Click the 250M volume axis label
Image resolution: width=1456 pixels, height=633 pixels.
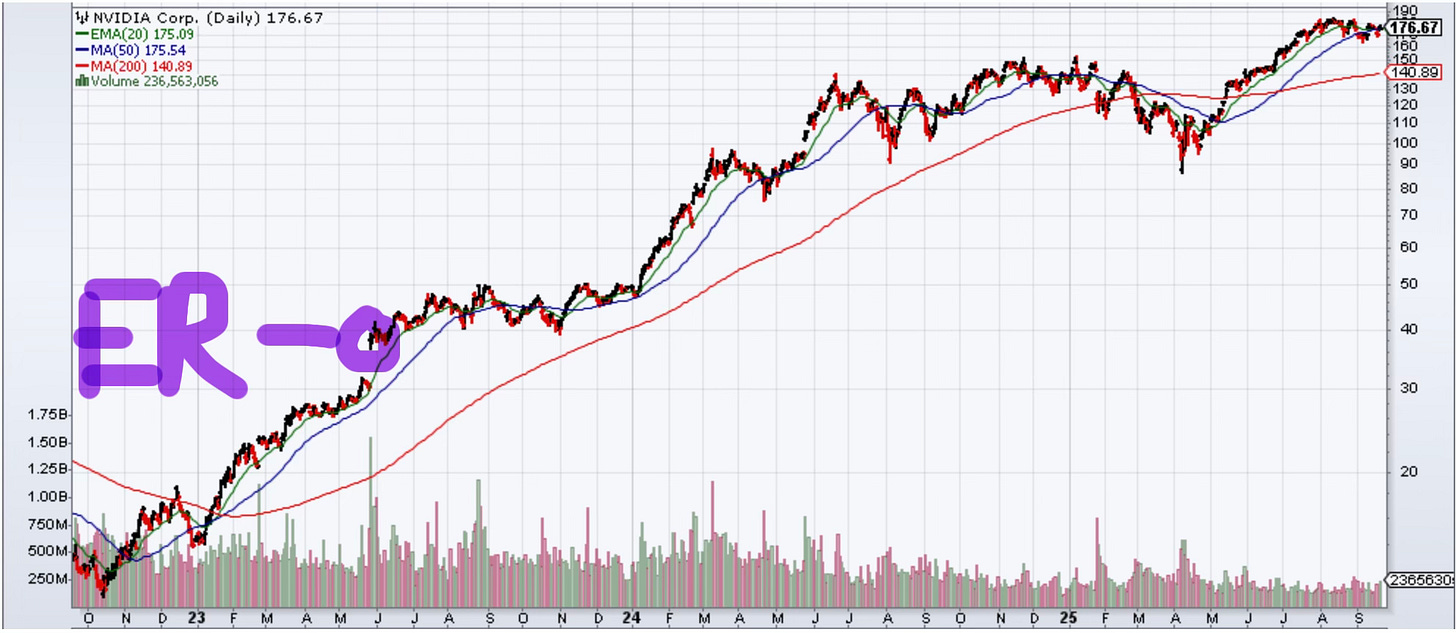50,579
